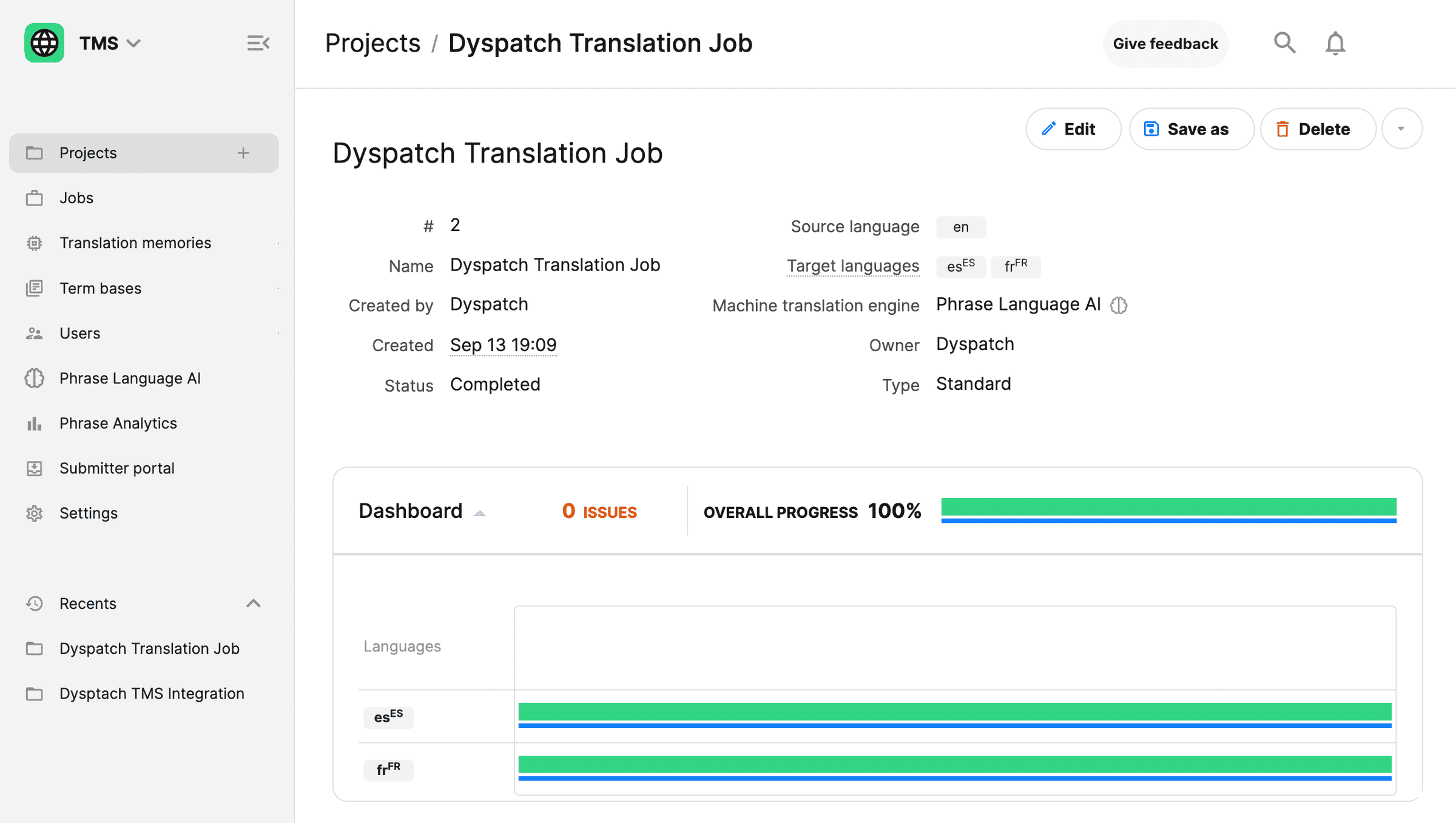
Task: Click the esES target language tag in details
Action: pyautogui.click(x=961, y=266)
